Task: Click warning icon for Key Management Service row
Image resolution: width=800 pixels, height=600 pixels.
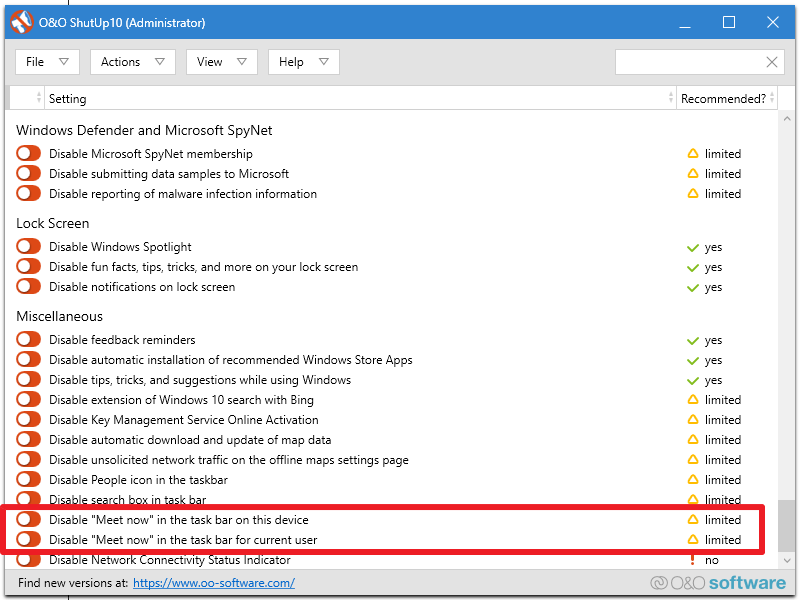Action: pyautogui.click(x=692, y=419)
